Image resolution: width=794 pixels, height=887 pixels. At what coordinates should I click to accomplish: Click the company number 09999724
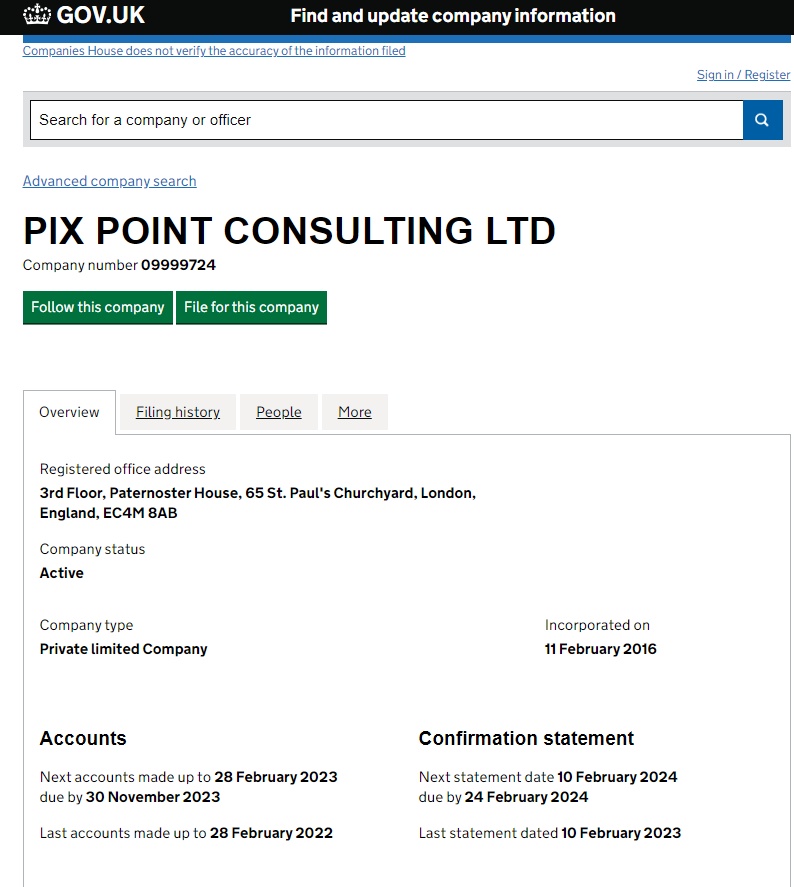tap(178, 265)
